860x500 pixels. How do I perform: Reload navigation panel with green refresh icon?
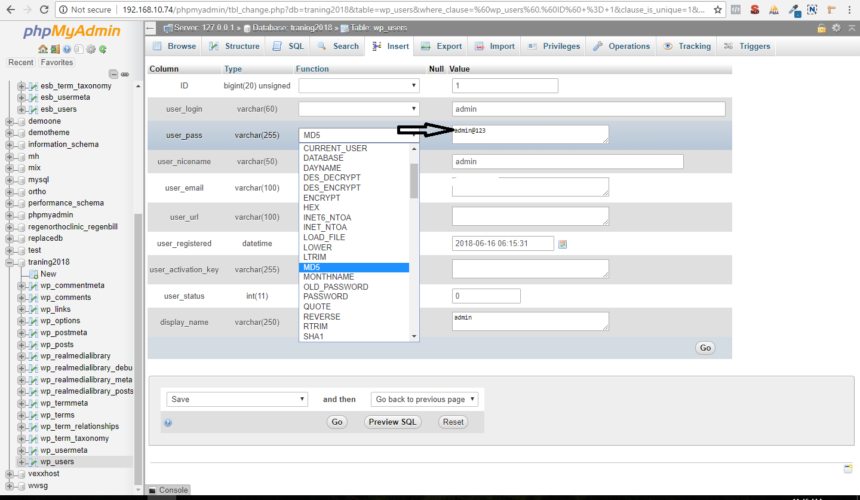(x=103, y=49)
